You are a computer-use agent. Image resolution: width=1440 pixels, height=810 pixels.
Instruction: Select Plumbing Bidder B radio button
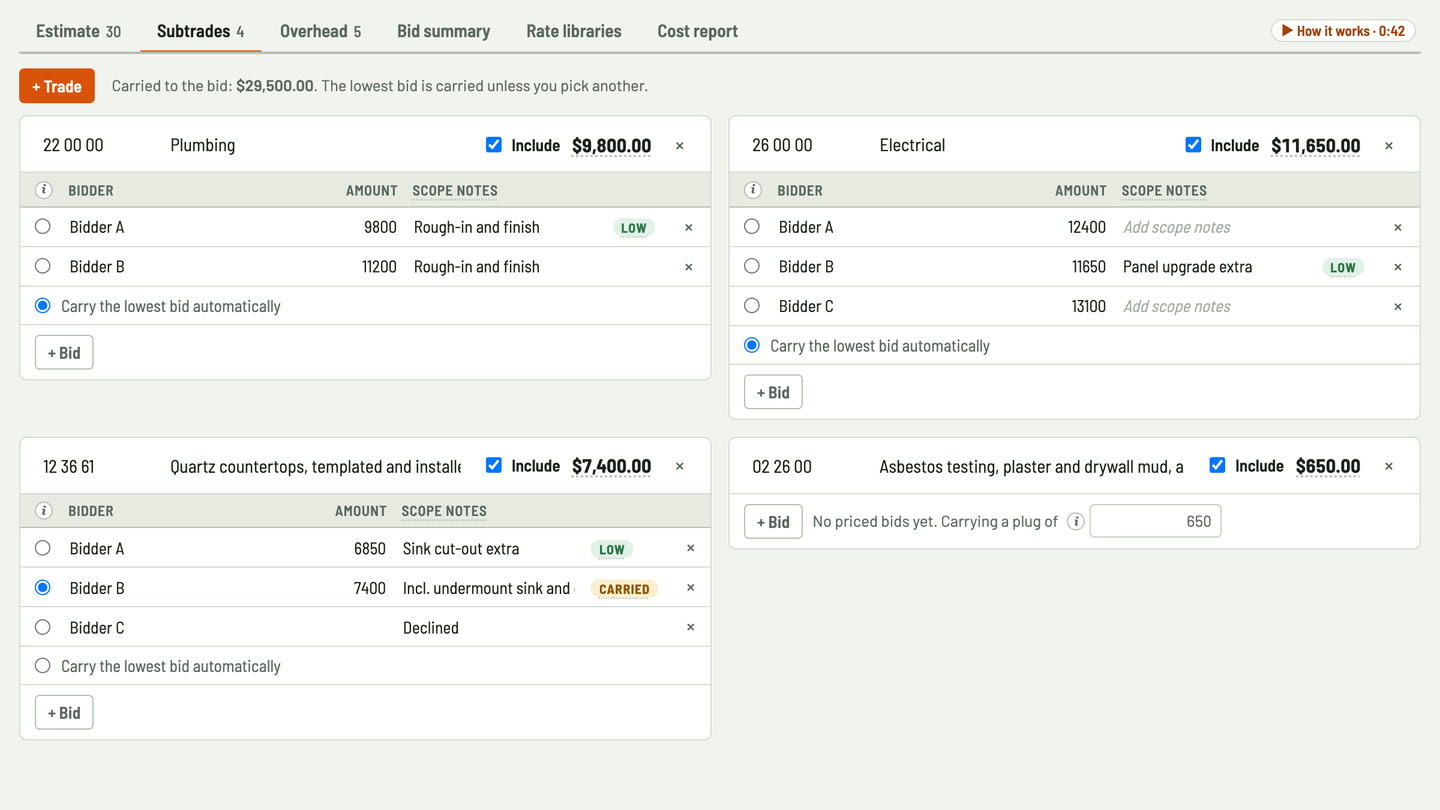(42, 266)
